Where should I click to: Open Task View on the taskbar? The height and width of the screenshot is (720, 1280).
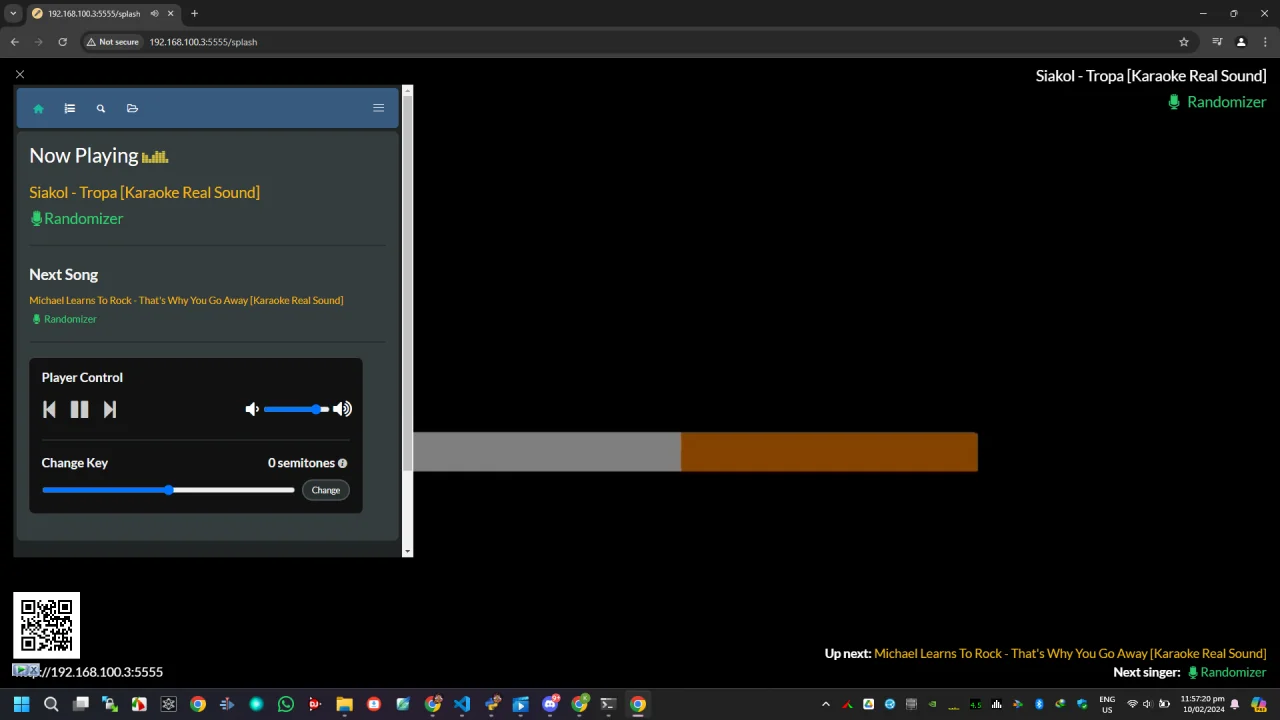81,704
